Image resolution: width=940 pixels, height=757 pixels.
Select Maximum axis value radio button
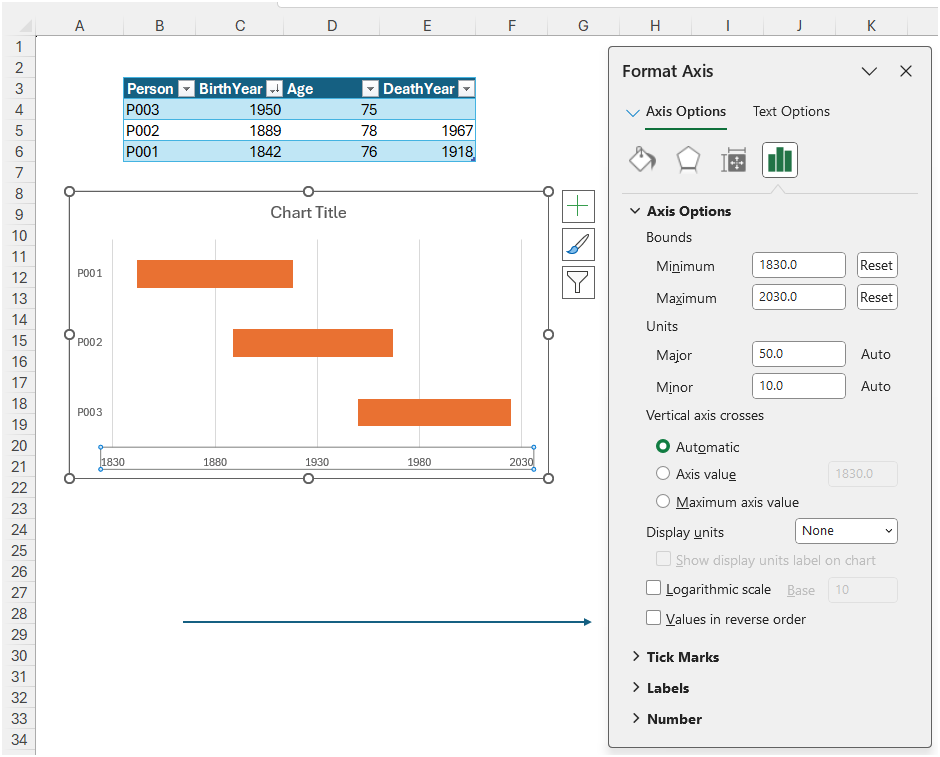click(x=662, y=501)
